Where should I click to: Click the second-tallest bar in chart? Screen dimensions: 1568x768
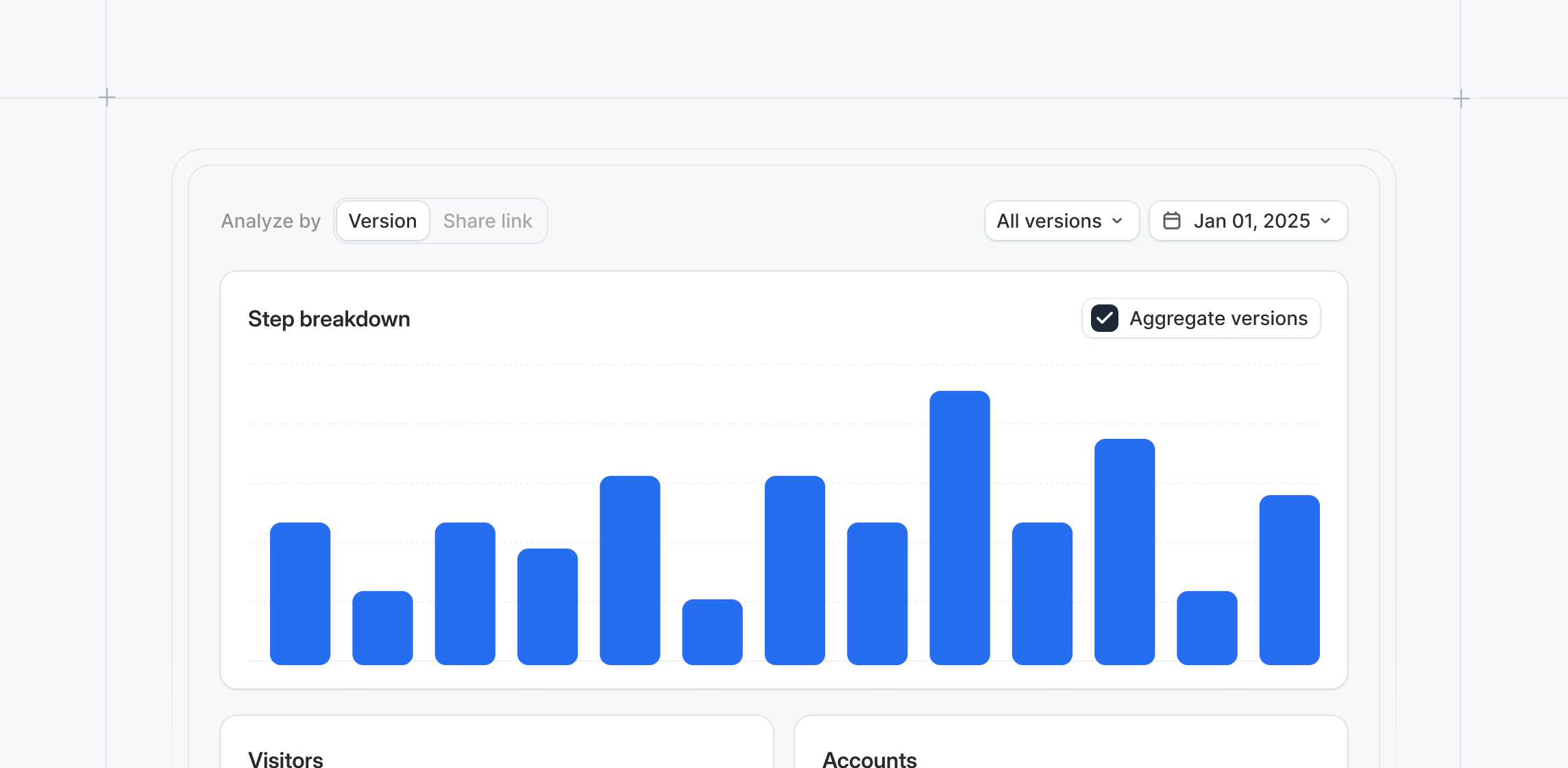coord(1125,551)
